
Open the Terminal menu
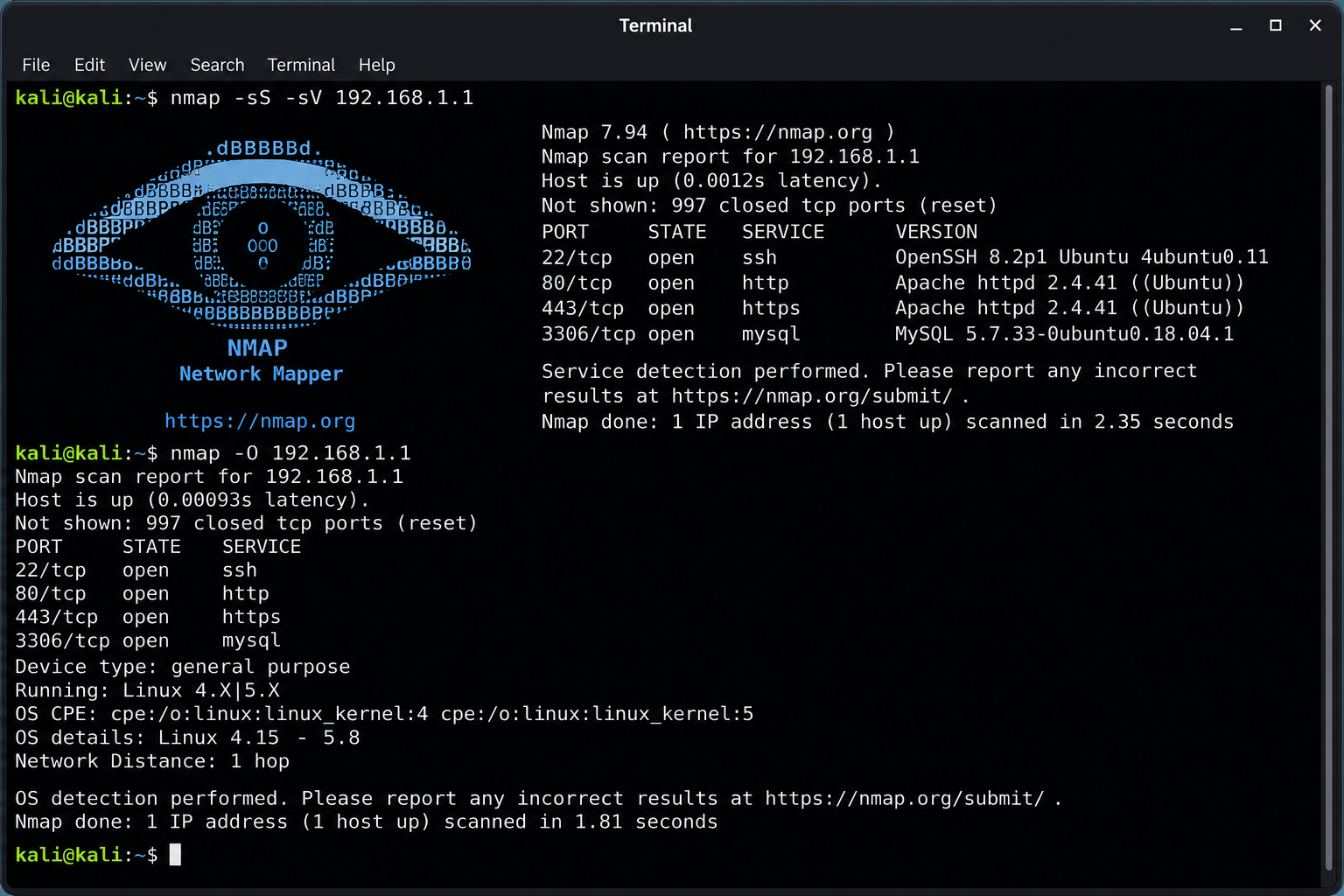(301, 65)
